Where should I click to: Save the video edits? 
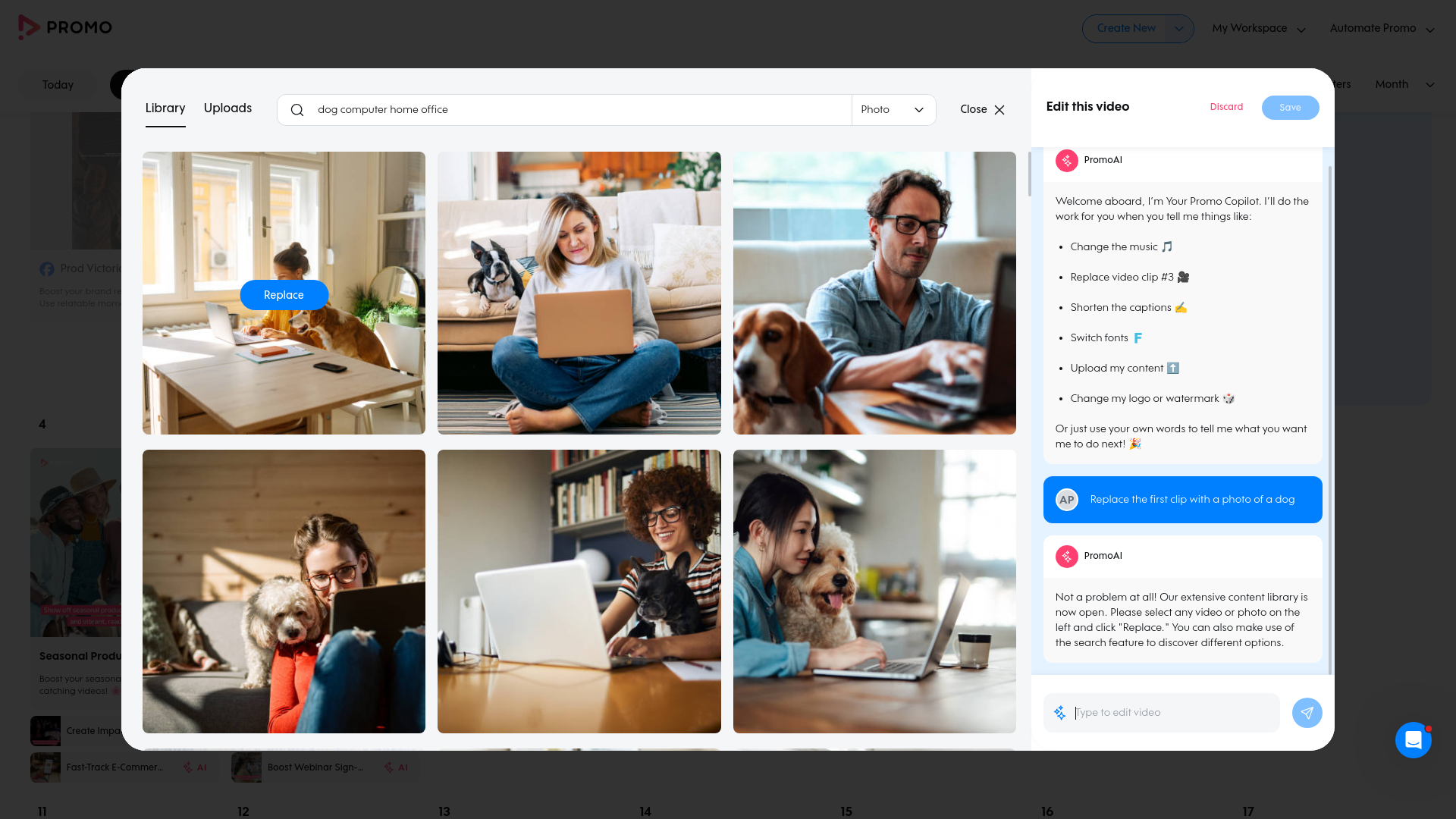[x=1290, y=108]
